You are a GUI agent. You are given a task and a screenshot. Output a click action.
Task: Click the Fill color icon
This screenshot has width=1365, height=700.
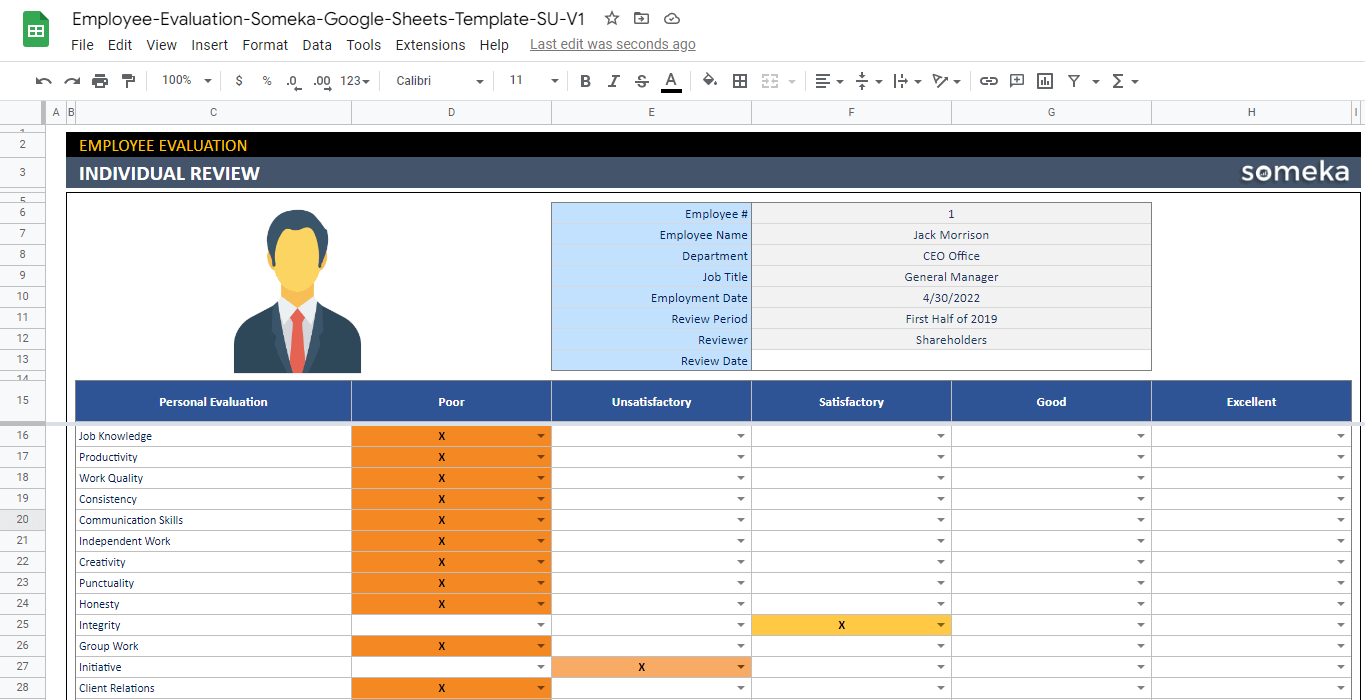coord(709,81)
